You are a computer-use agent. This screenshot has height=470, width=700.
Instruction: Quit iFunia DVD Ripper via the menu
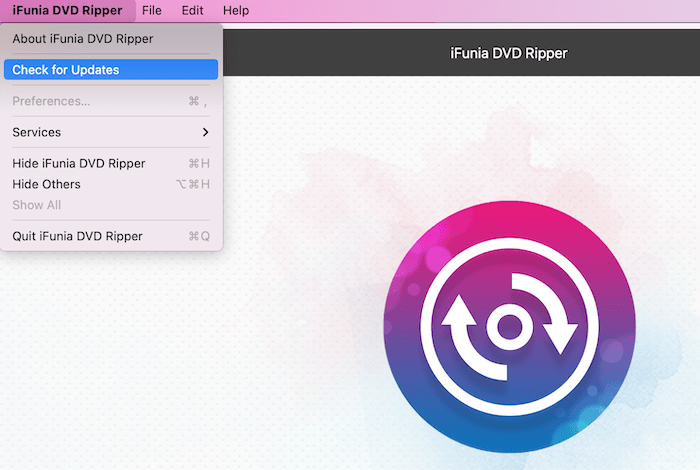tap(77, 236)
